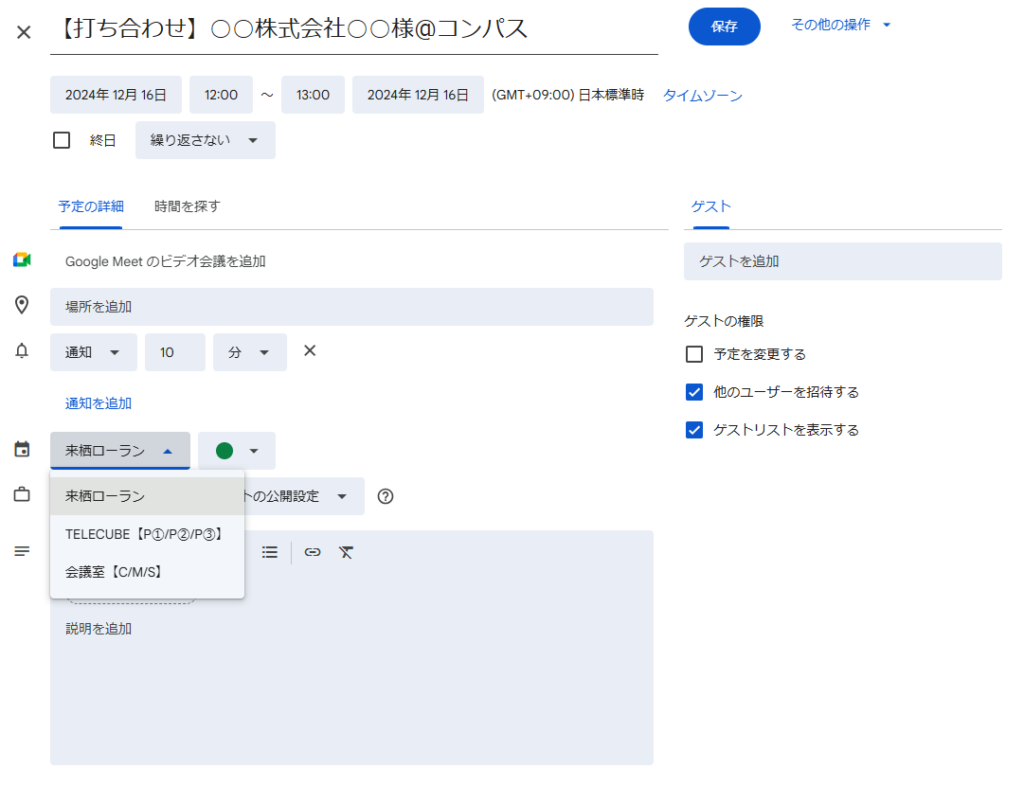Enable the 終日 all-day checkbox
The height and width of the screenshot is (786, 1024).
pos(62,140)
